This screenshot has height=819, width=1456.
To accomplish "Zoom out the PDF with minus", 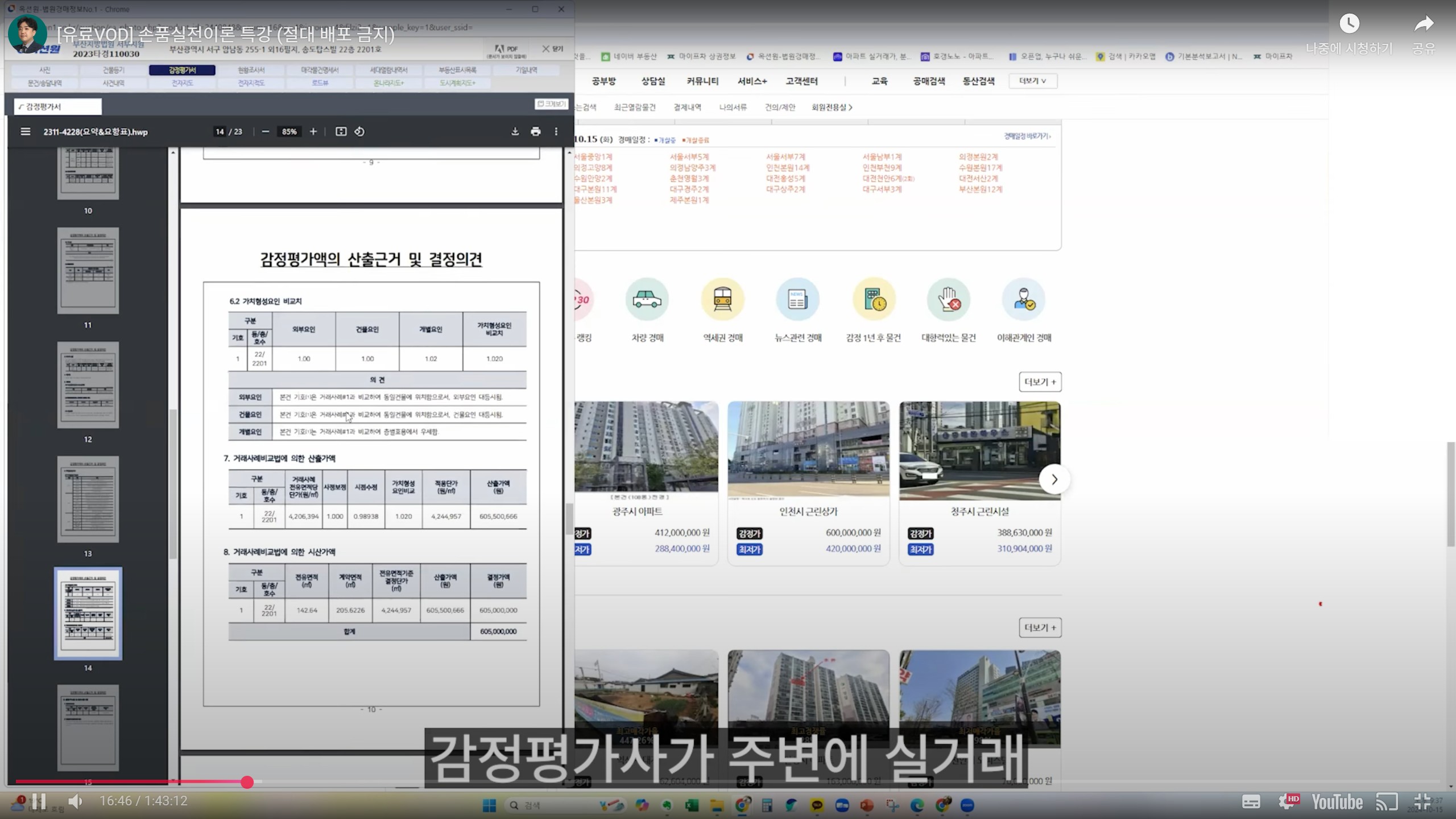I will [265, 131].
